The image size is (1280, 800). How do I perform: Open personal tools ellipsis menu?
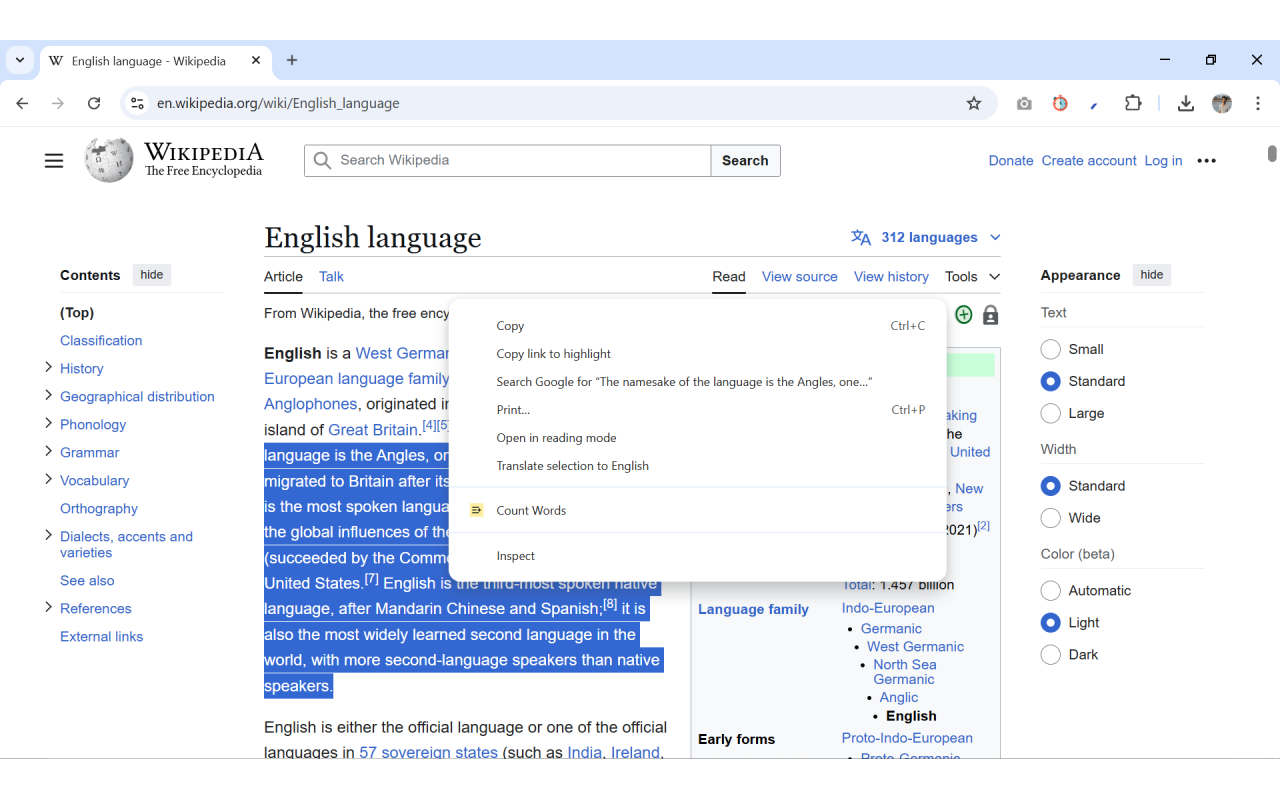pos(1207,160)
